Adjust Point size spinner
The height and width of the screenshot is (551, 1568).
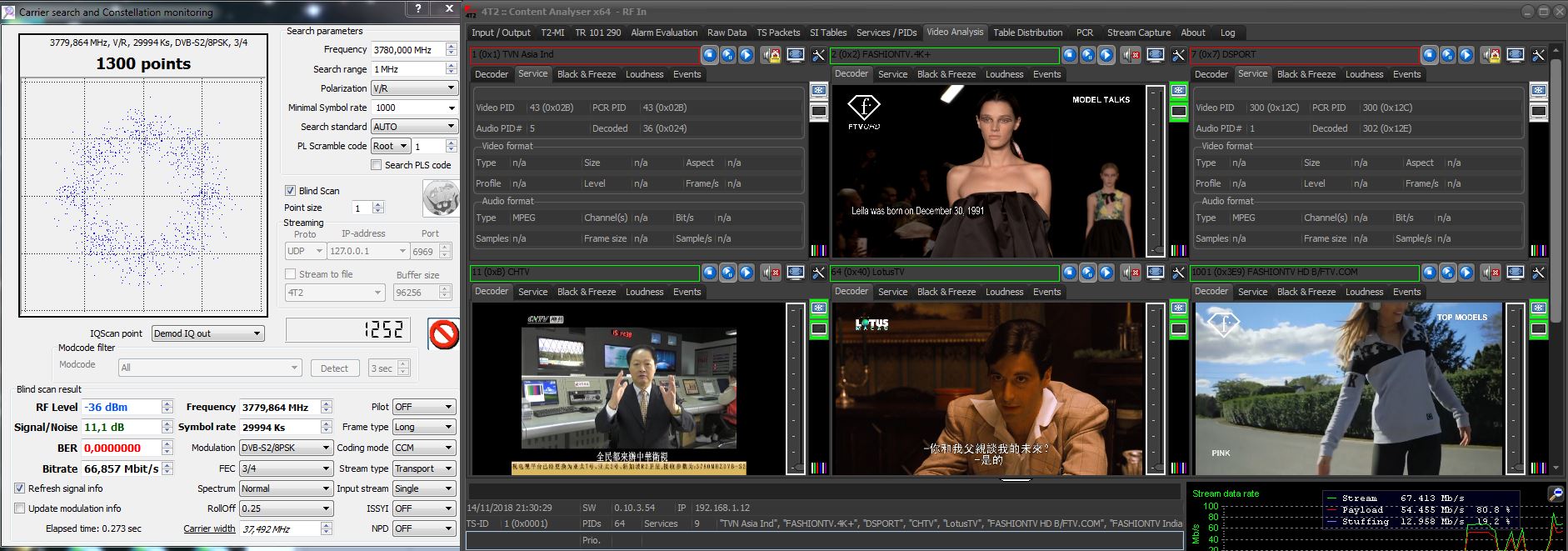[x=378, y=208]
